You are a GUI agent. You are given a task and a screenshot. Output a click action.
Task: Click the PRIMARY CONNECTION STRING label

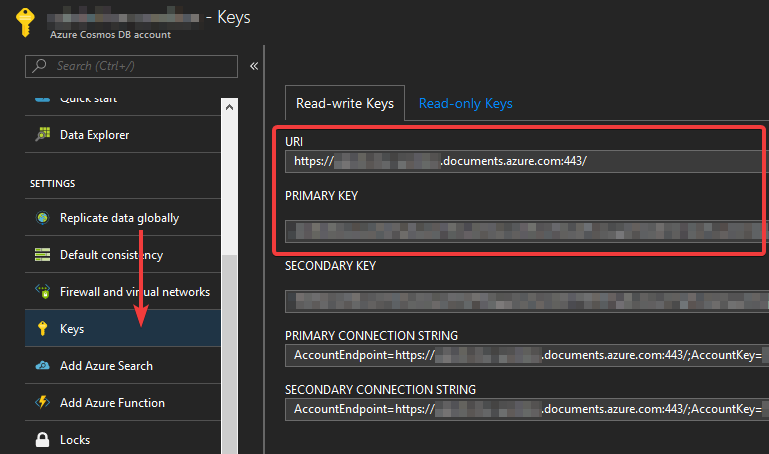click(x=371, y=336)
